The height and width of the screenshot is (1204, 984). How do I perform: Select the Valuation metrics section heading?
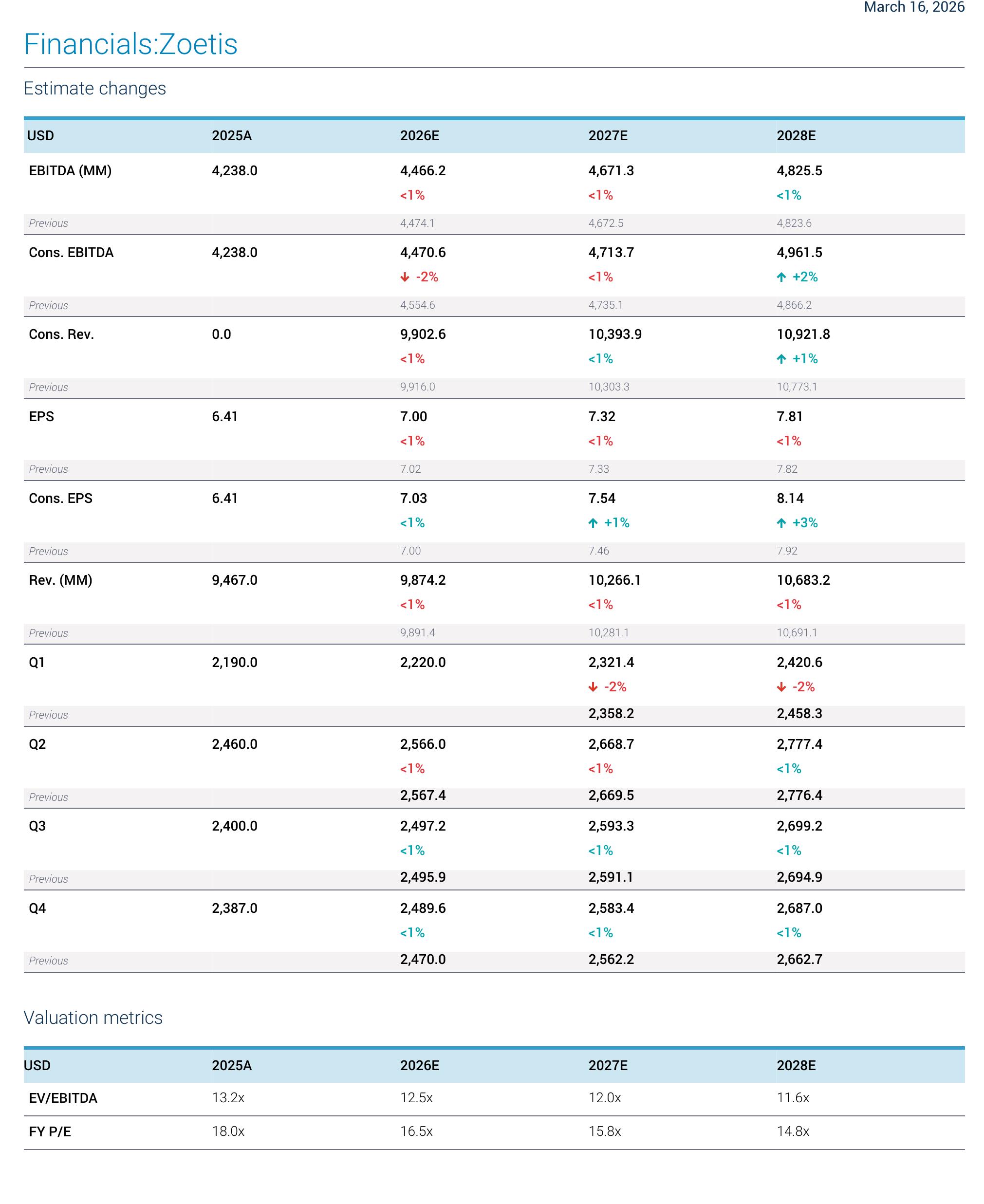(x=93, y=1018)
